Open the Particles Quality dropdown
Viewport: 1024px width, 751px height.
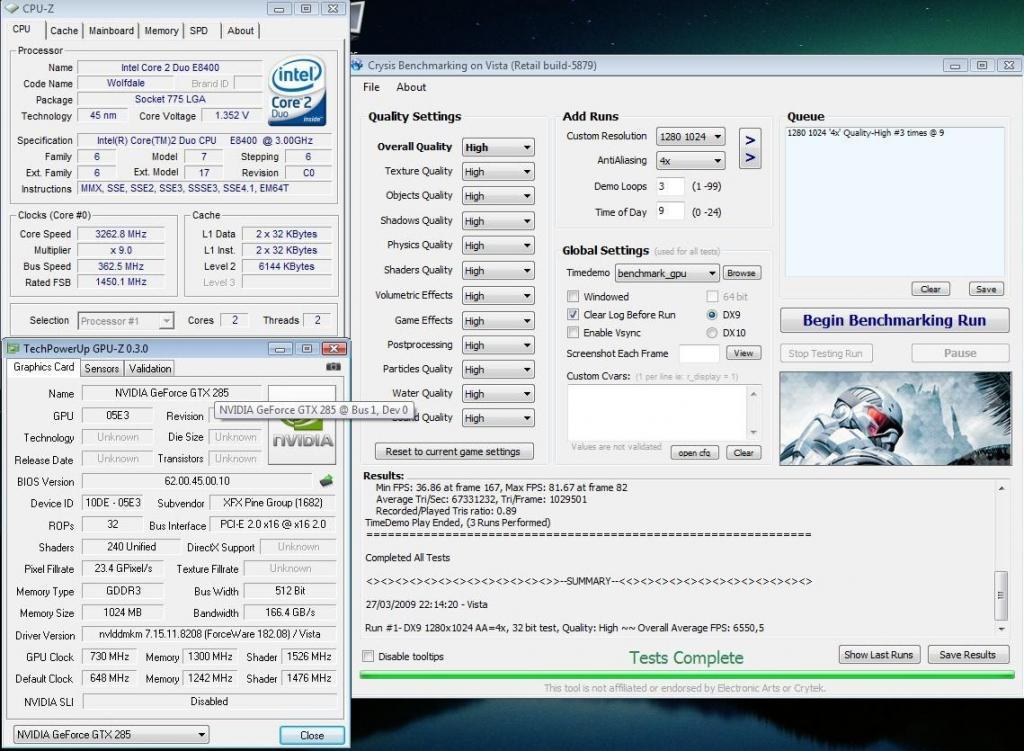click(498, 370)
